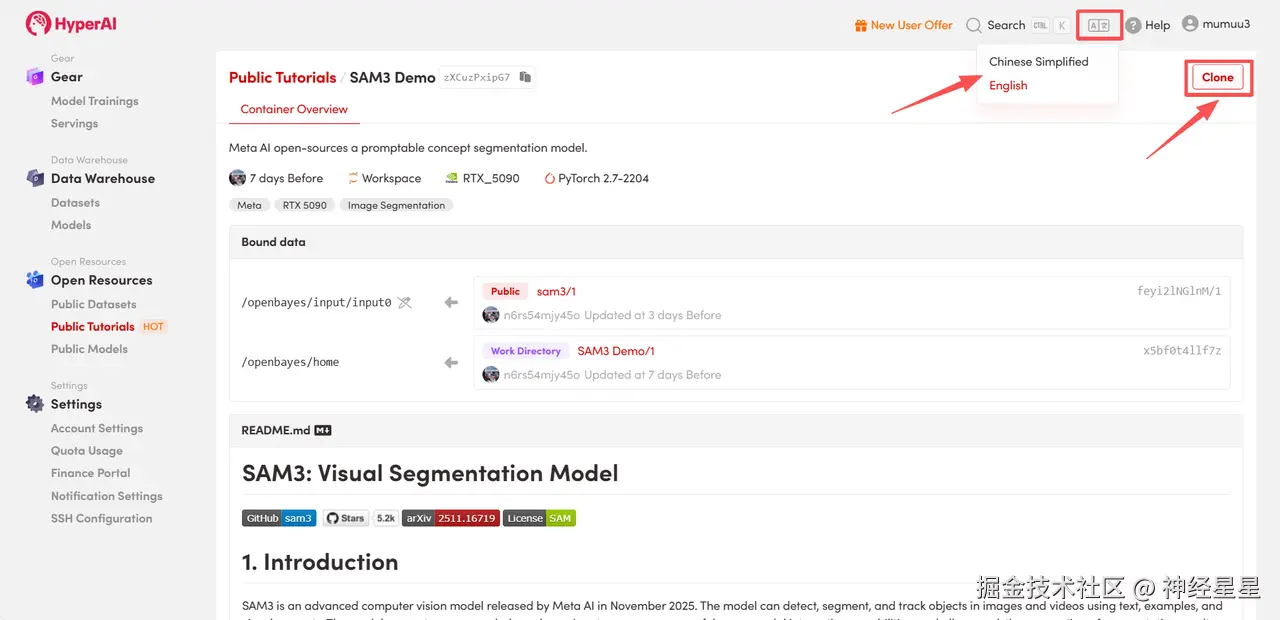Click the Help question mark icon
The image size is (1280, 620).
[x=1133, y=25]
